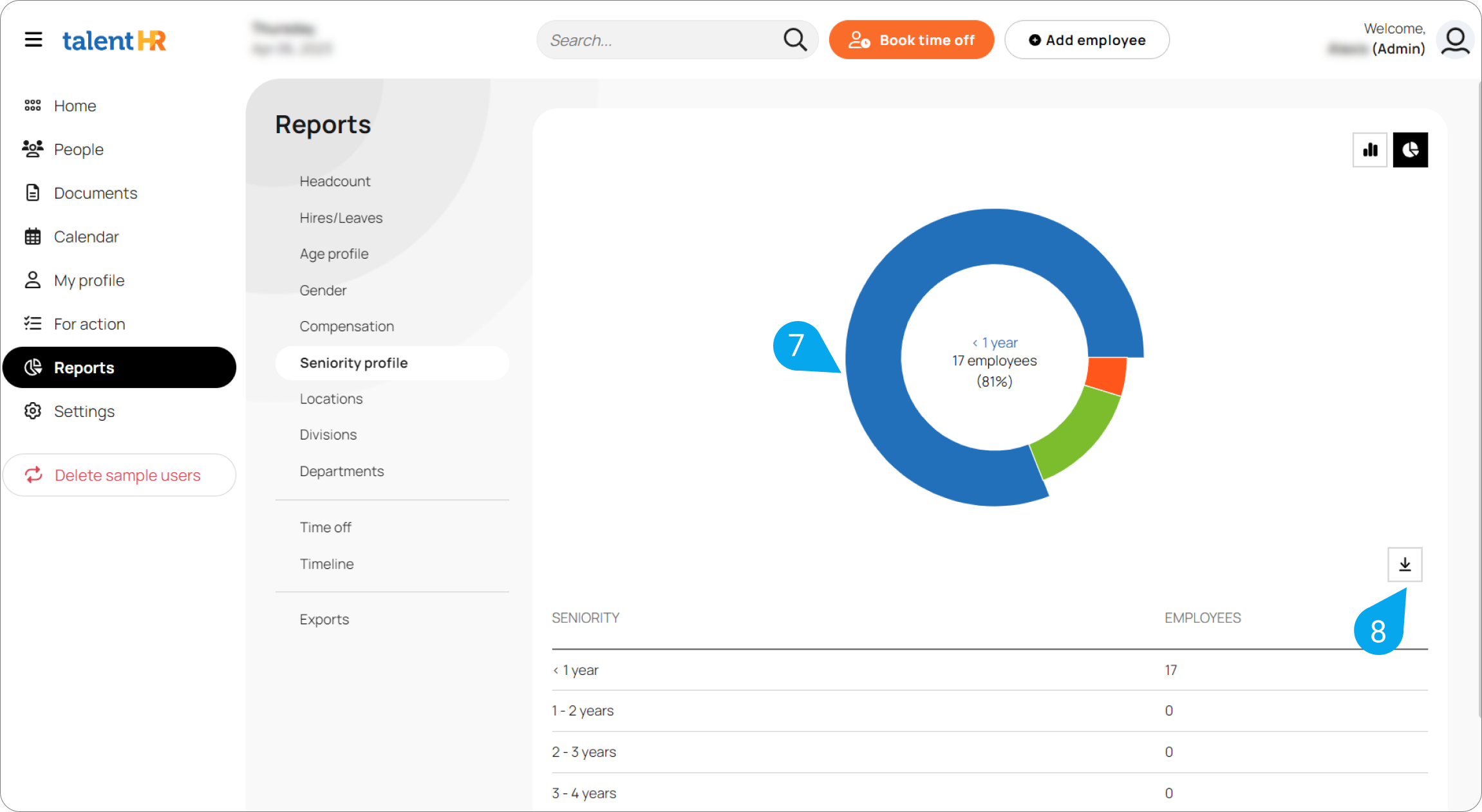Open Settings in the sidebar
The image size is (1482, 812).
pyautogui.click(x=84, y=411)
